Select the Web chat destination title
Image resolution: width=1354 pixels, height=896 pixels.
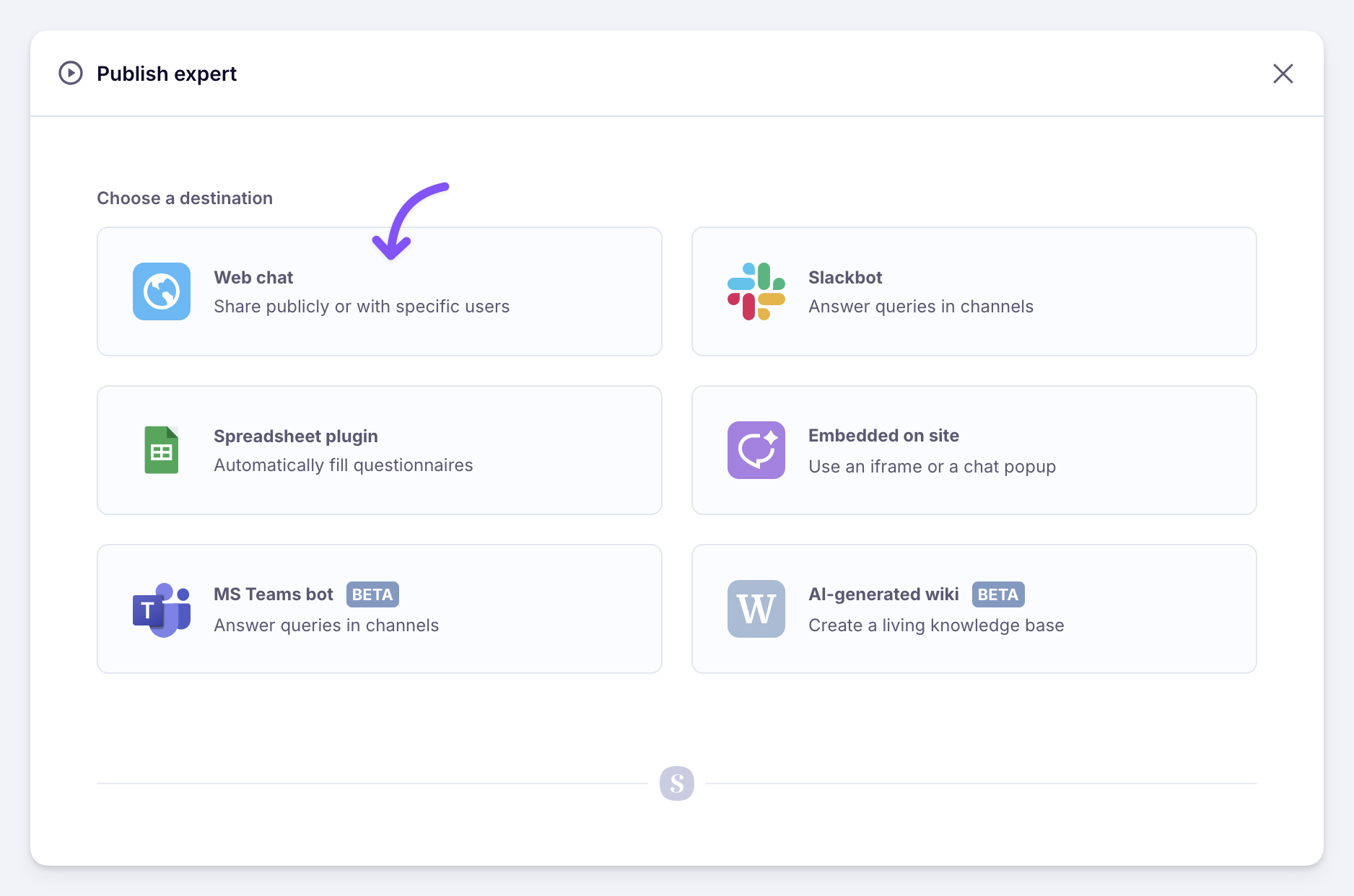253,278
